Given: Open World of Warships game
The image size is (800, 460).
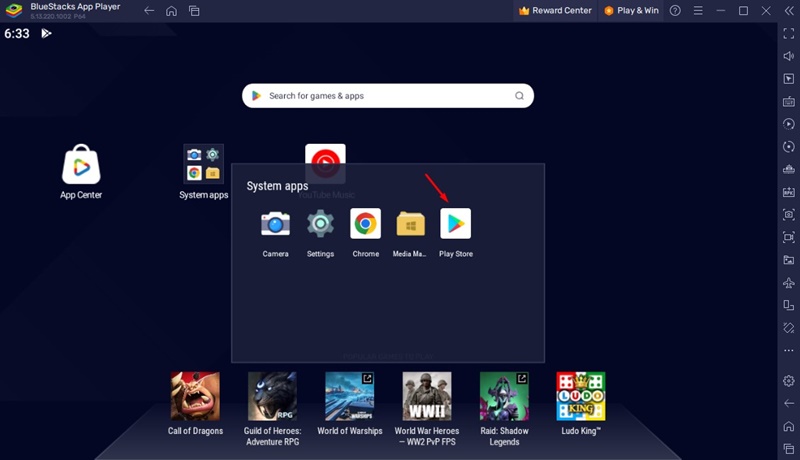Looking at the screenshot, I should [x=349, y=396].
